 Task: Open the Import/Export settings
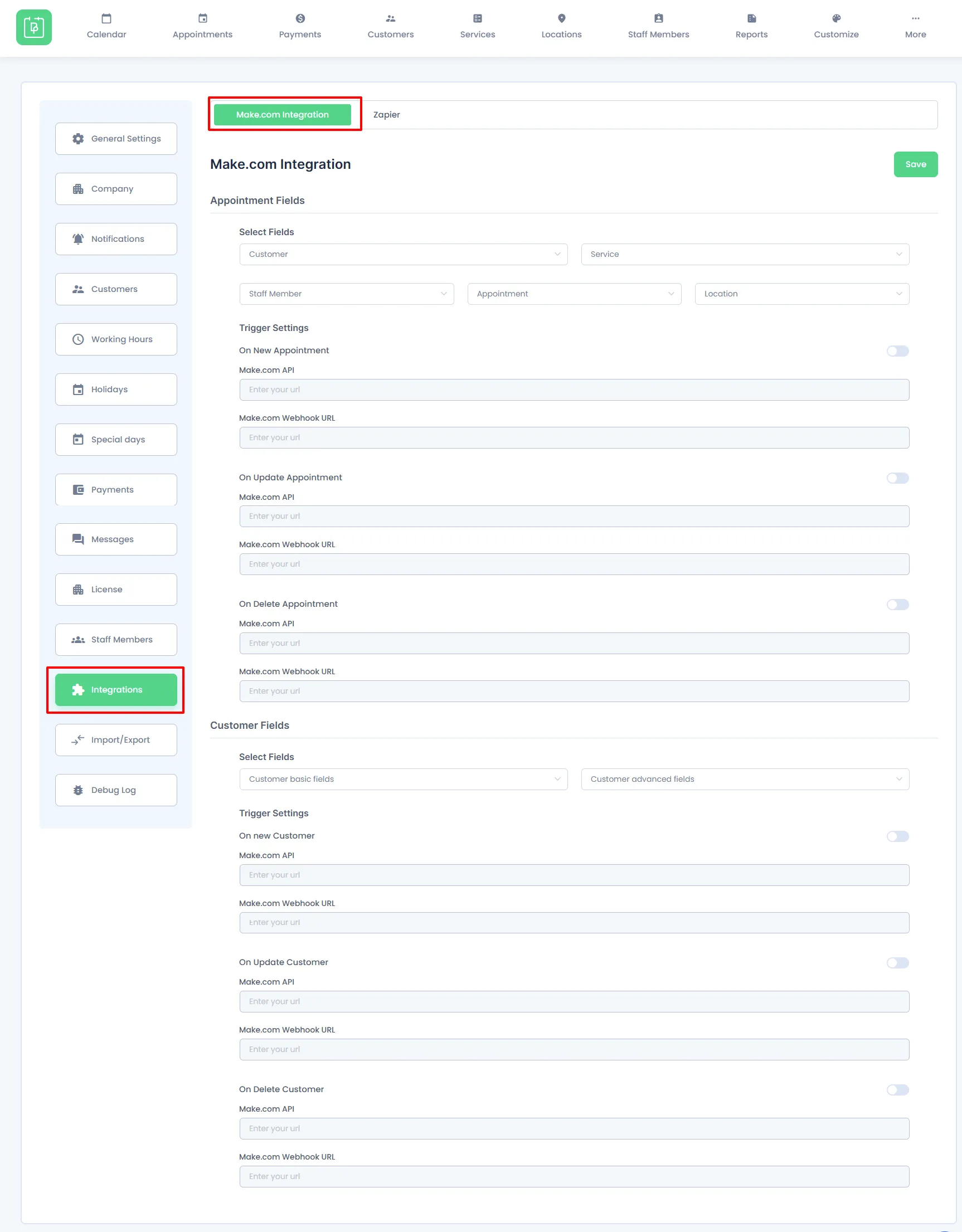pyautogui.click(x=116, y=739)
